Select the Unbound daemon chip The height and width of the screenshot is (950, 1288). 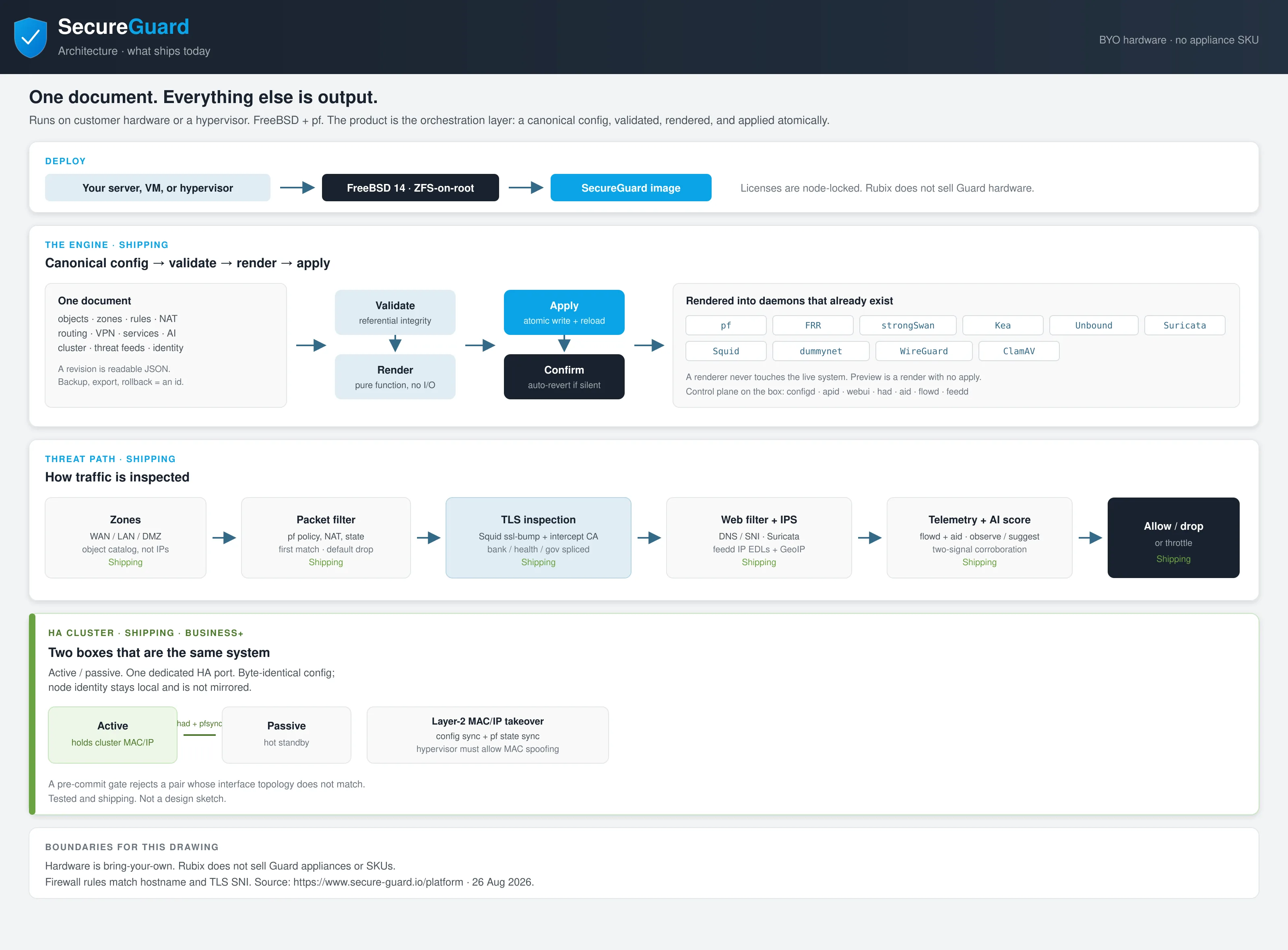[1094, 326]
